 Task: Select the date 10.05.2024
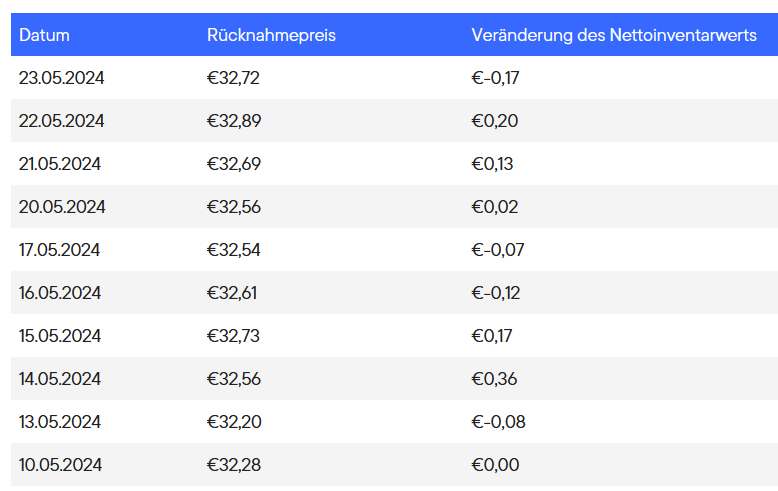[x=61, y=465]
